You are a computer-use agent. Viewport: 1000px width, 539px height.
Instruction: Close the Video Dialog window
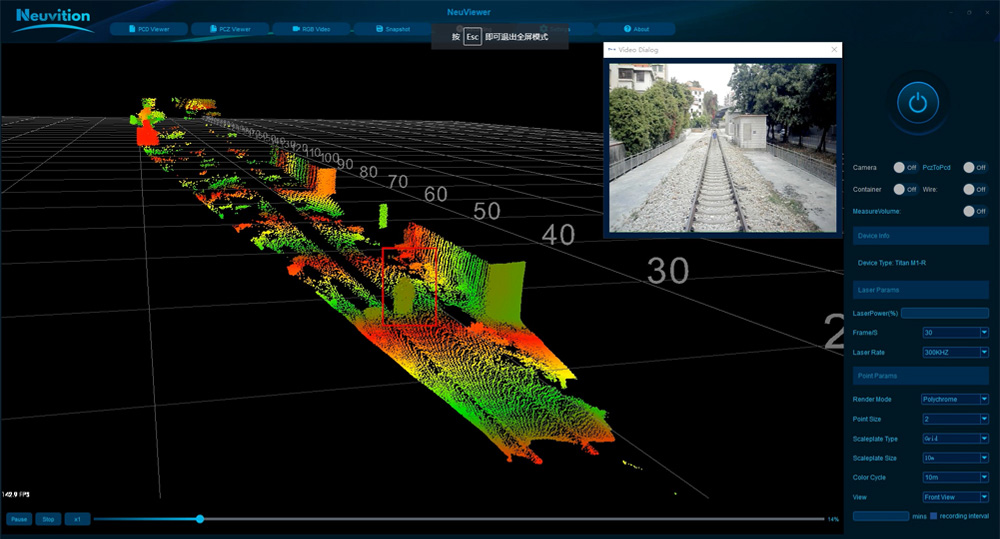point(834,49)
